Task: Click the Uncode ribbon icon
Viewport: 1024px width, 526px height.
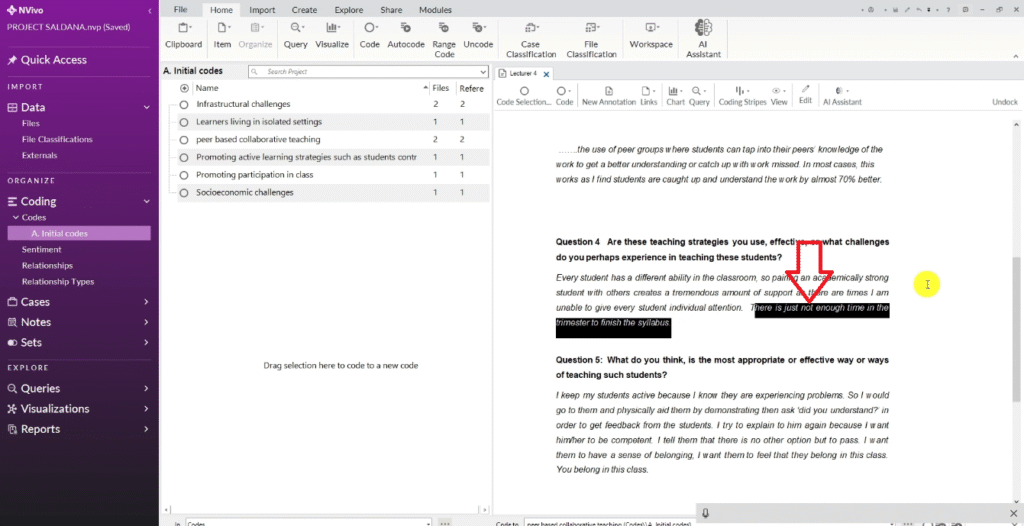Action: [478, 29]
